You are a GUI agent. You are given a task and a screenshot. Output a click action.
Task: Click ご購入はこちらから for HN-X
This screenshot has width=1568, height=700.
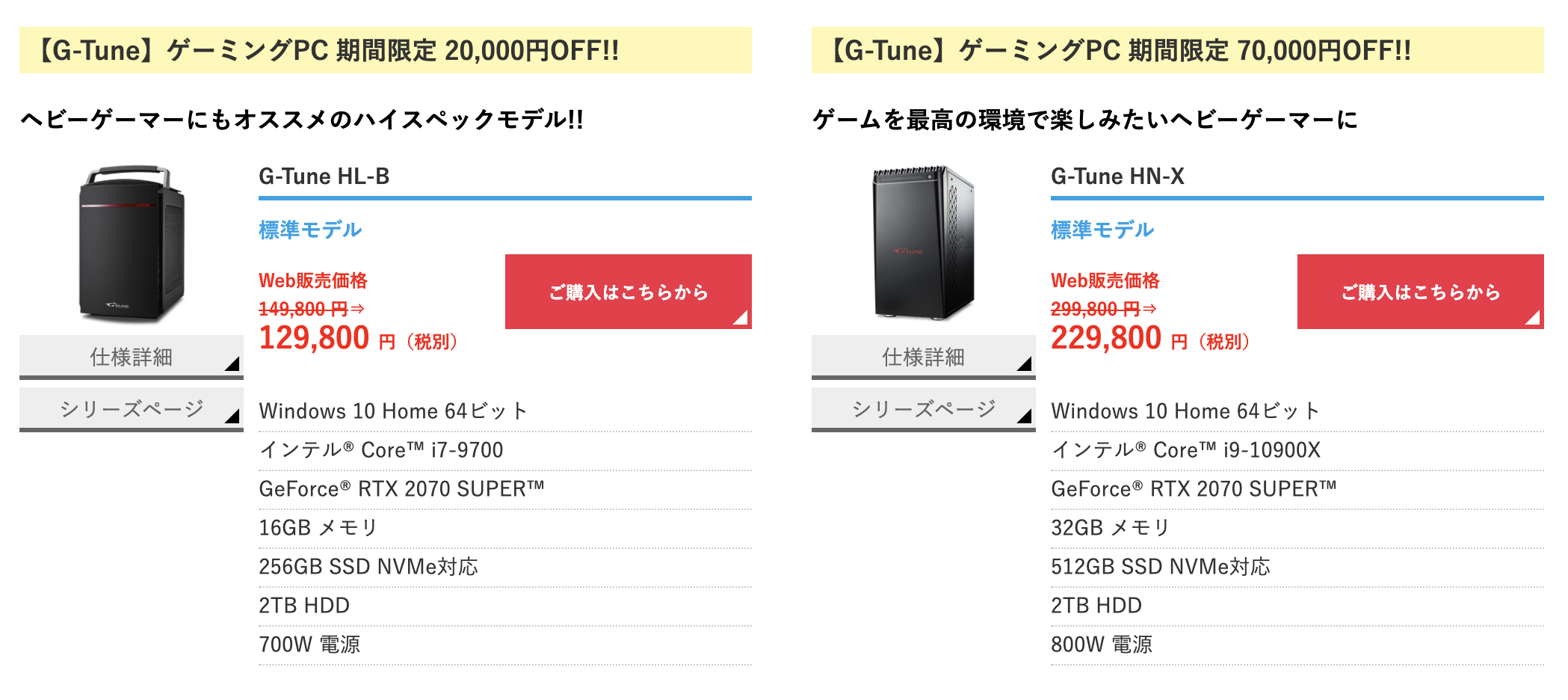pos(1421,292)
